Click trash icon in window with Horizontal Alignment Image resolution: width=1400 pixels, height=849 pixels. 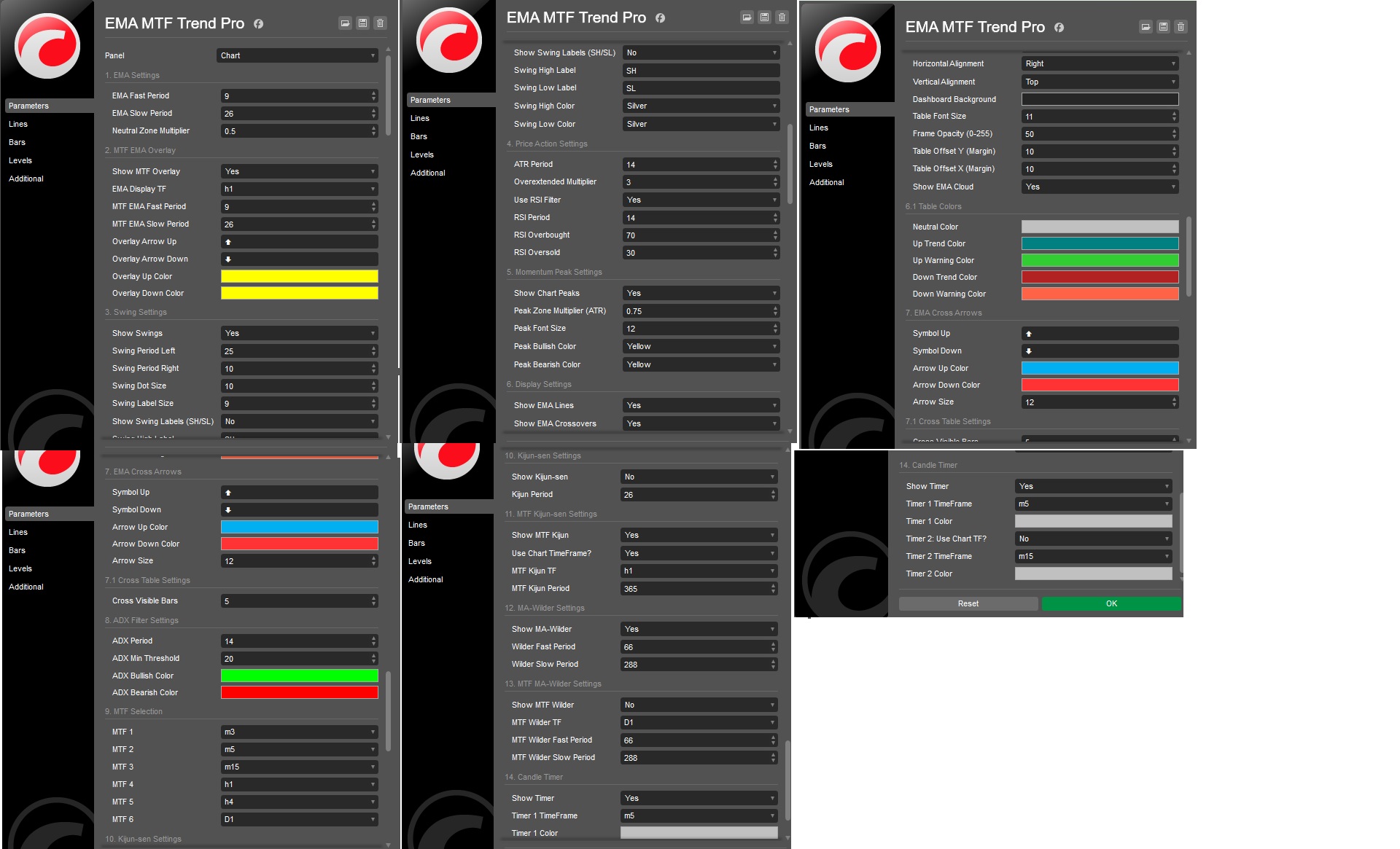1181,27
